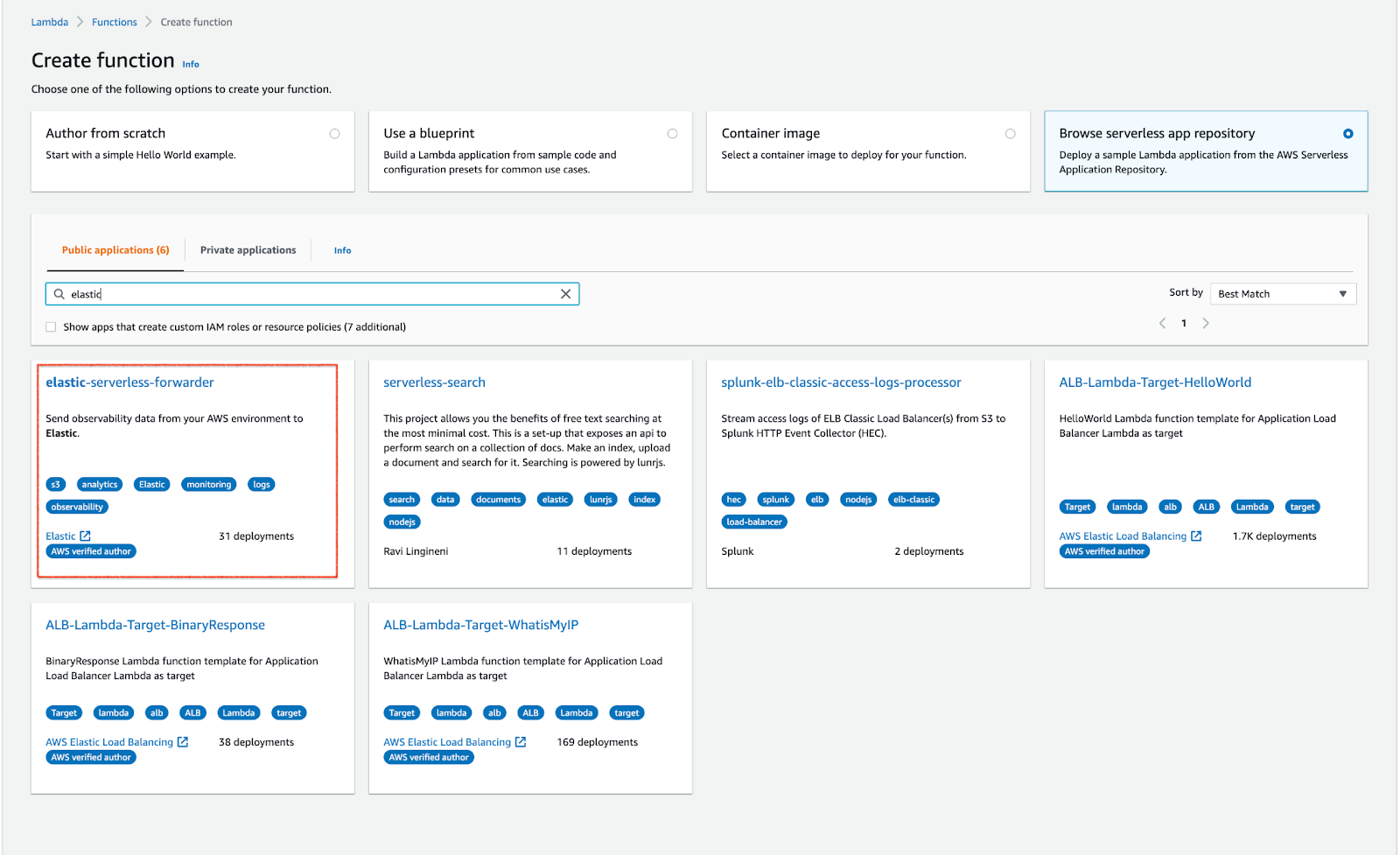Open the elastic-serverless-forwarder application
Viewport: 1400px width, 855px height.
[x=129, y=382]
